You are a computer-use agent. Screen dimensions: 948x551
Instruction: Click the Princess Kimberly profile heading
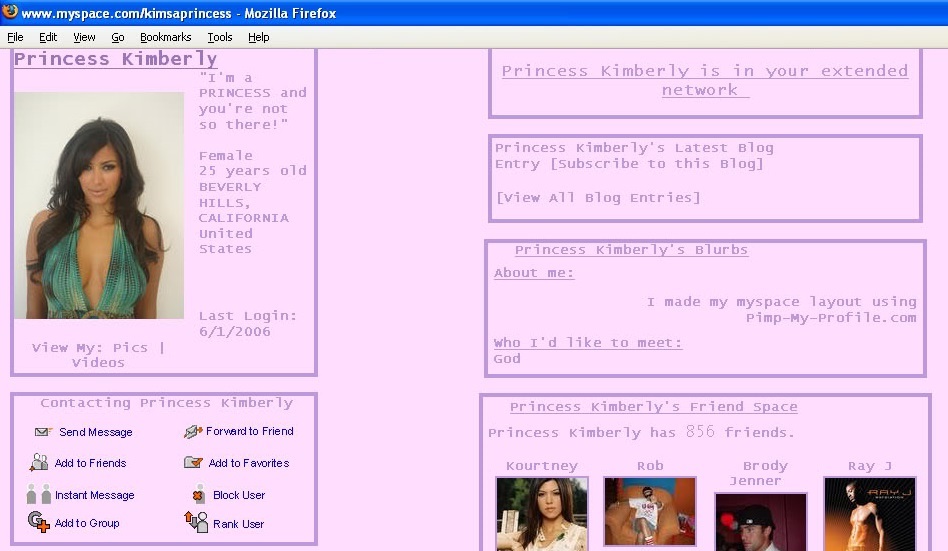point(115,59)
